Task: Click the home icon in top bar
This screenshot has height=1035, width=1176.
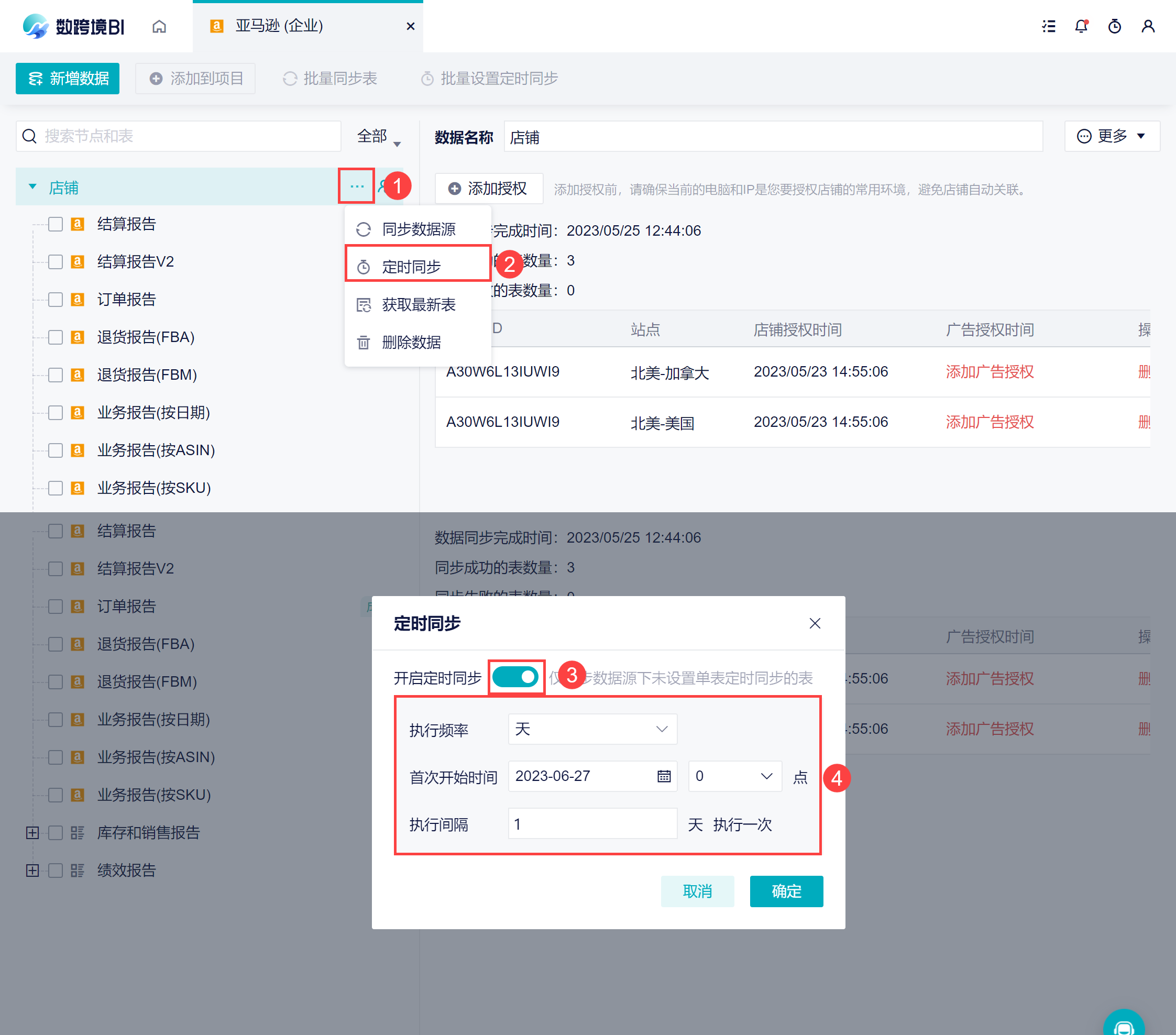Action: (x=159, y=27)
